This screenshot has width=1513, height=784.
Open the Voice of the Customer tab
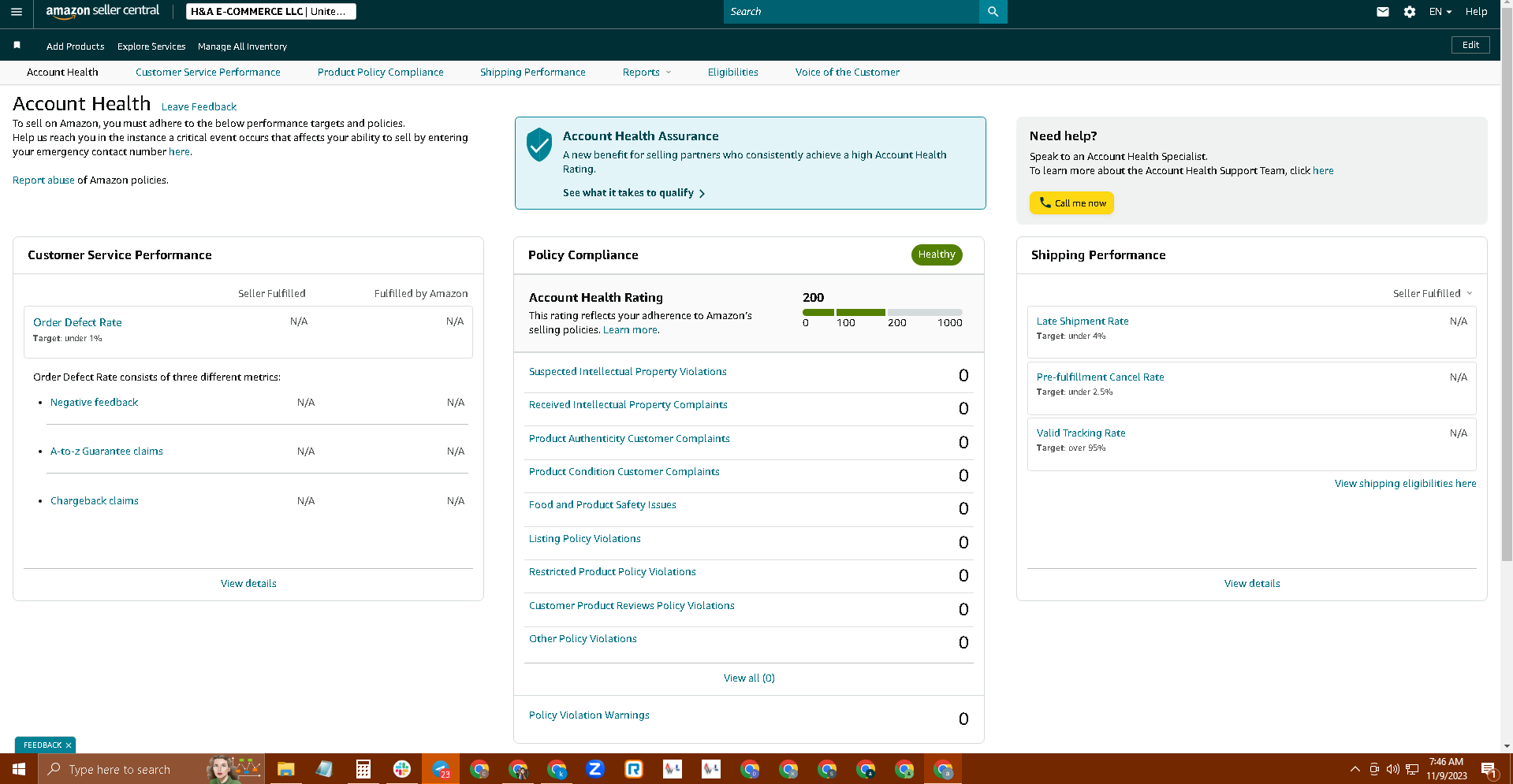pyautogui.click(x=848, y=72)
